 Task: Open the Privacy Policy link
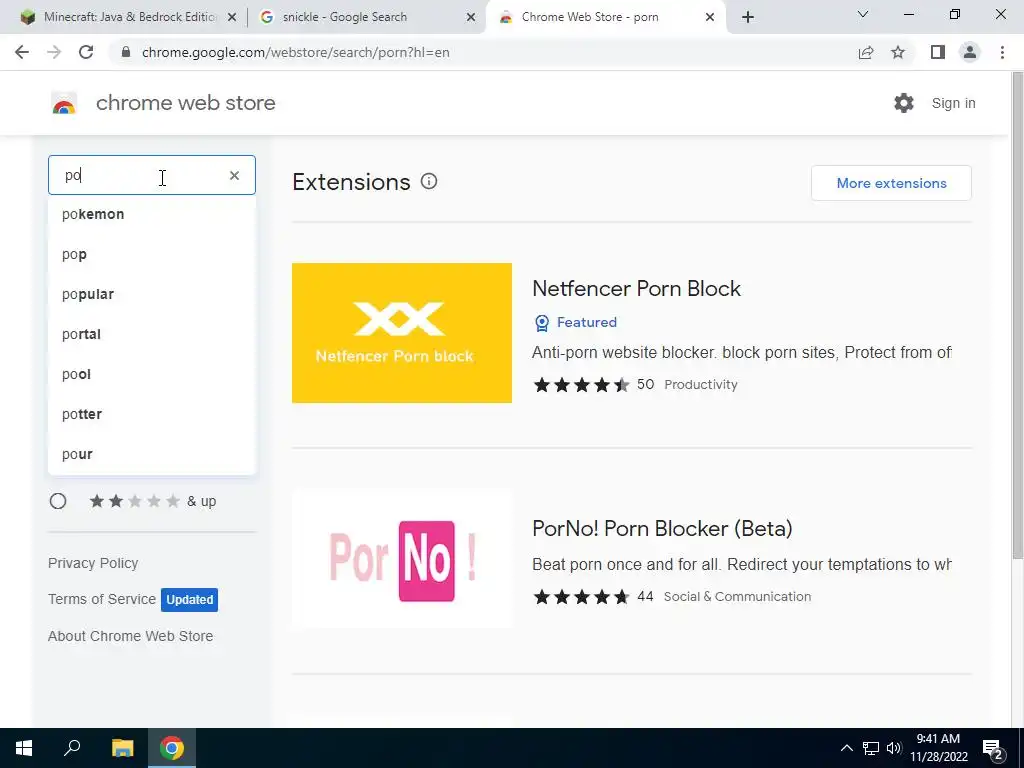click(93, 563)
